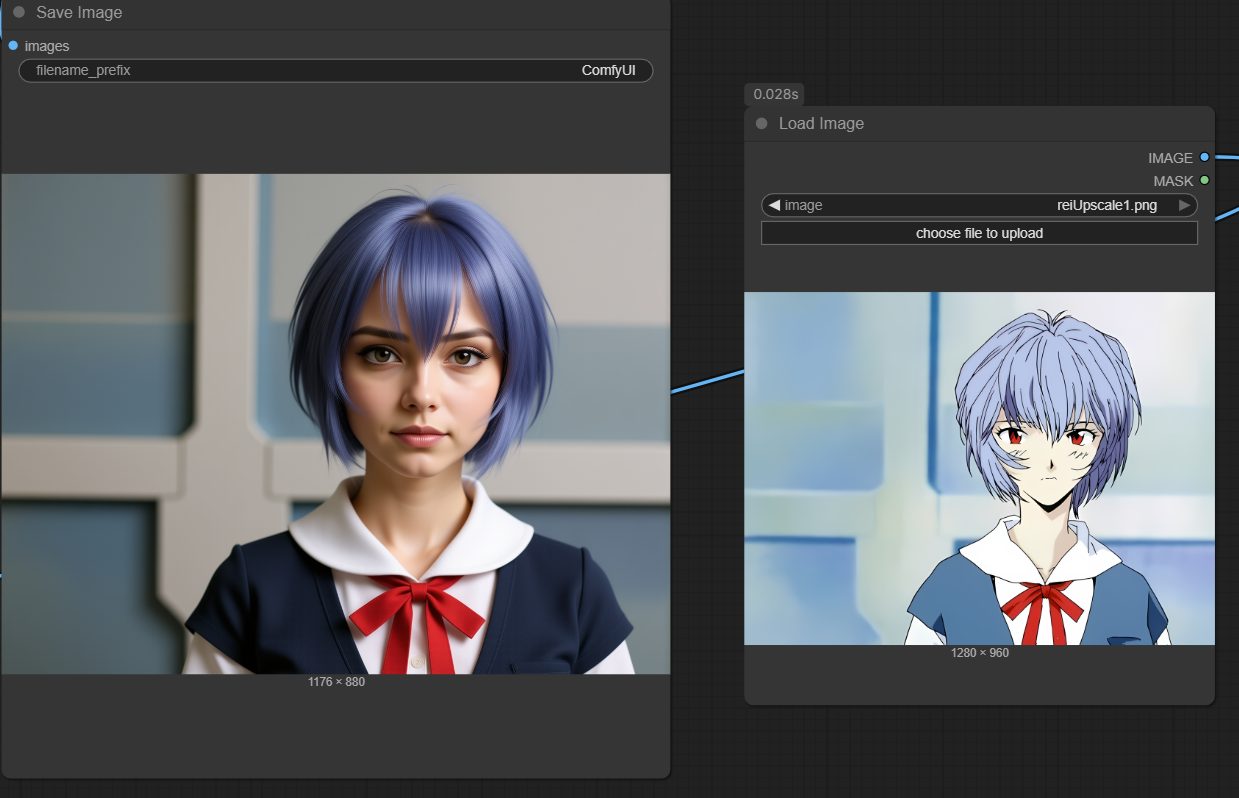
Task: Select the Save Image node title
Action: click(79, 13)
